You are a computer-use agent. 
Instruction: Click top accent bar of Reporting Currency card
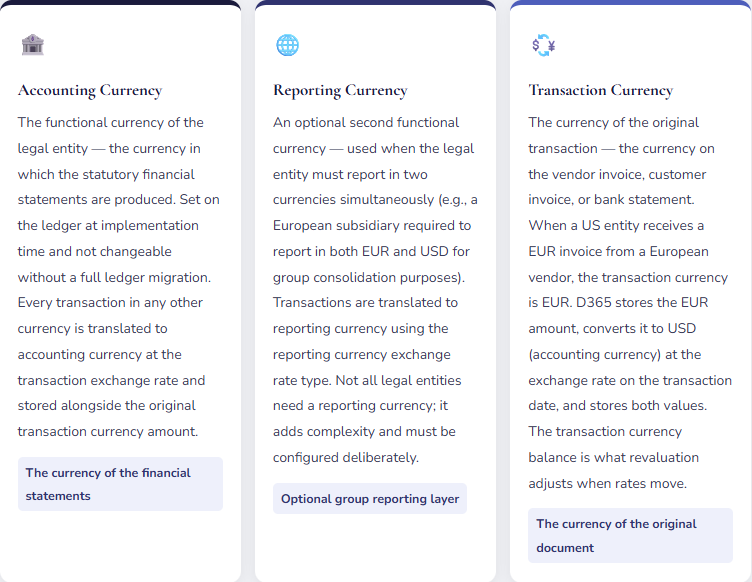[x=375, y=3]
